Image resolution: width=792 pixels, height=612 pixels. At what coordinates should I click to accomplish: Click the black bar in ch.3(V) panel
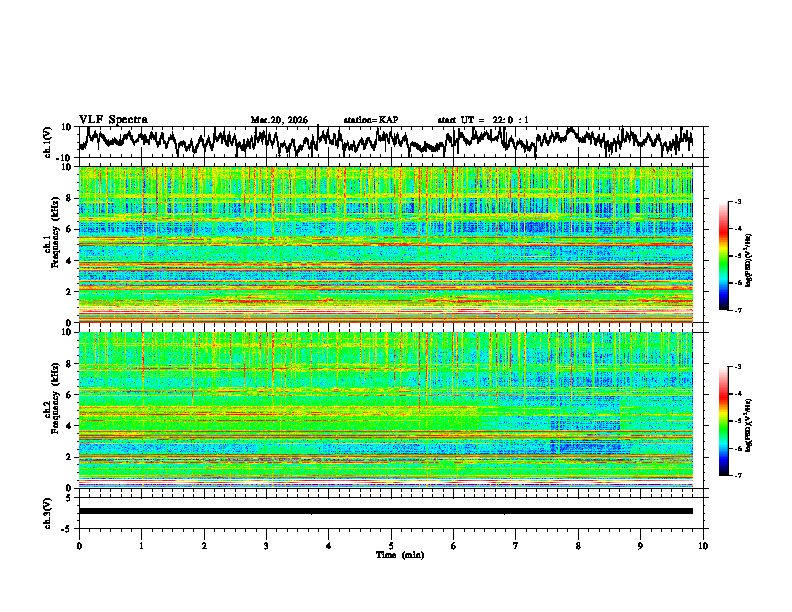386,511
